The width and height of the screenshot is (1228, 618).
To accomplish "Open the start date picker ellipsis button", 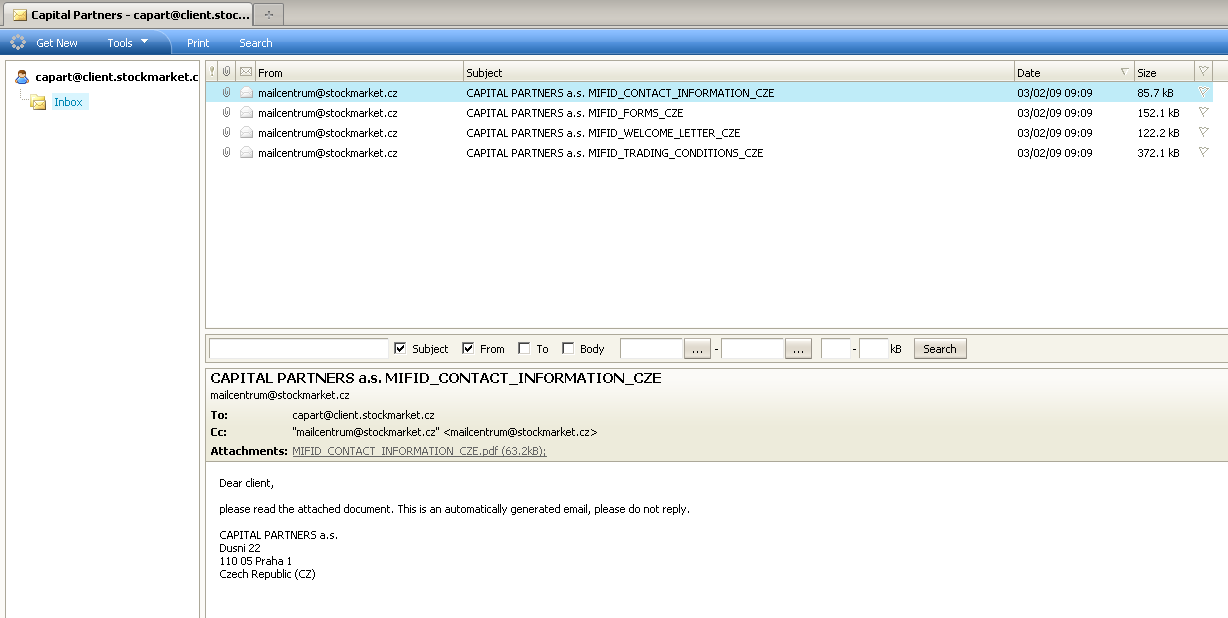I will 698,349.
